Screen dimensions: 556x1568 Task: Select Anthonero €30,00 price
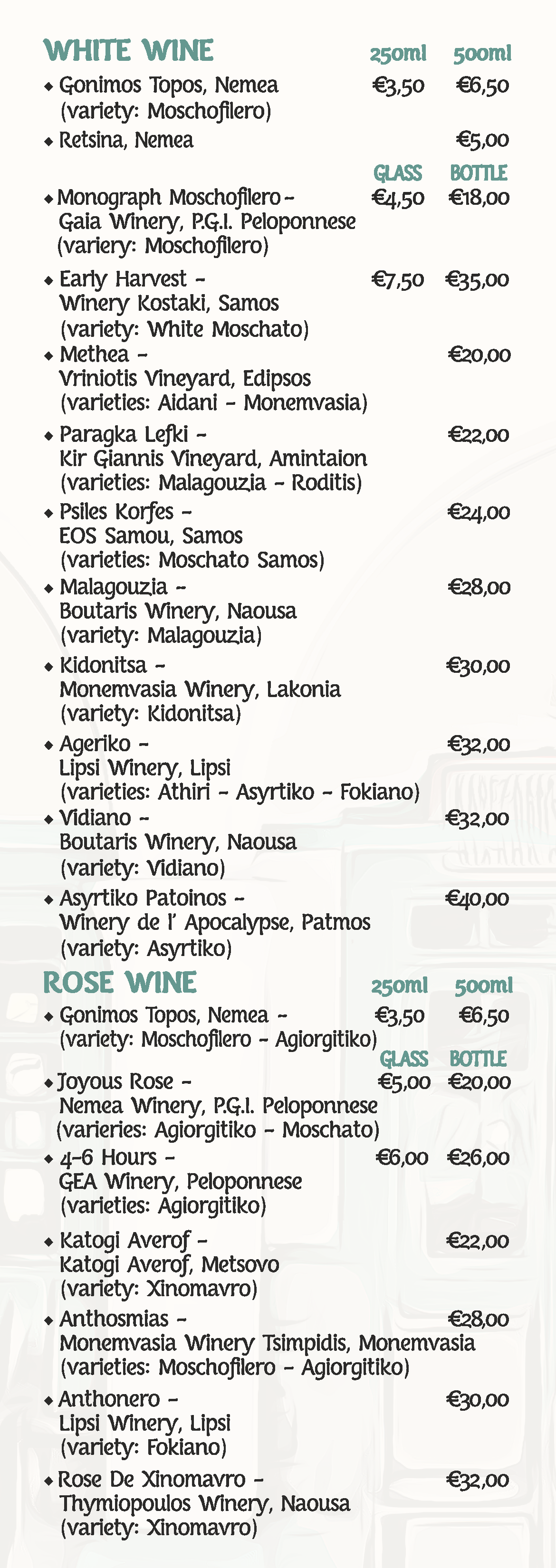point(478,1400)
